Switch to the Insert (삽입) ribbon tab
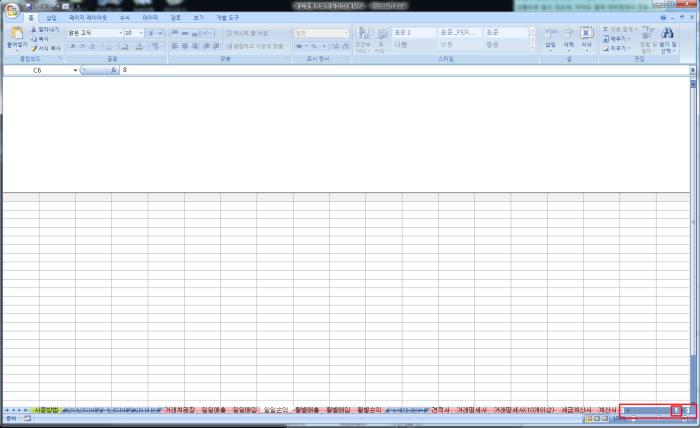The width and height of the screenshot is (700, 428). (51, 17)
